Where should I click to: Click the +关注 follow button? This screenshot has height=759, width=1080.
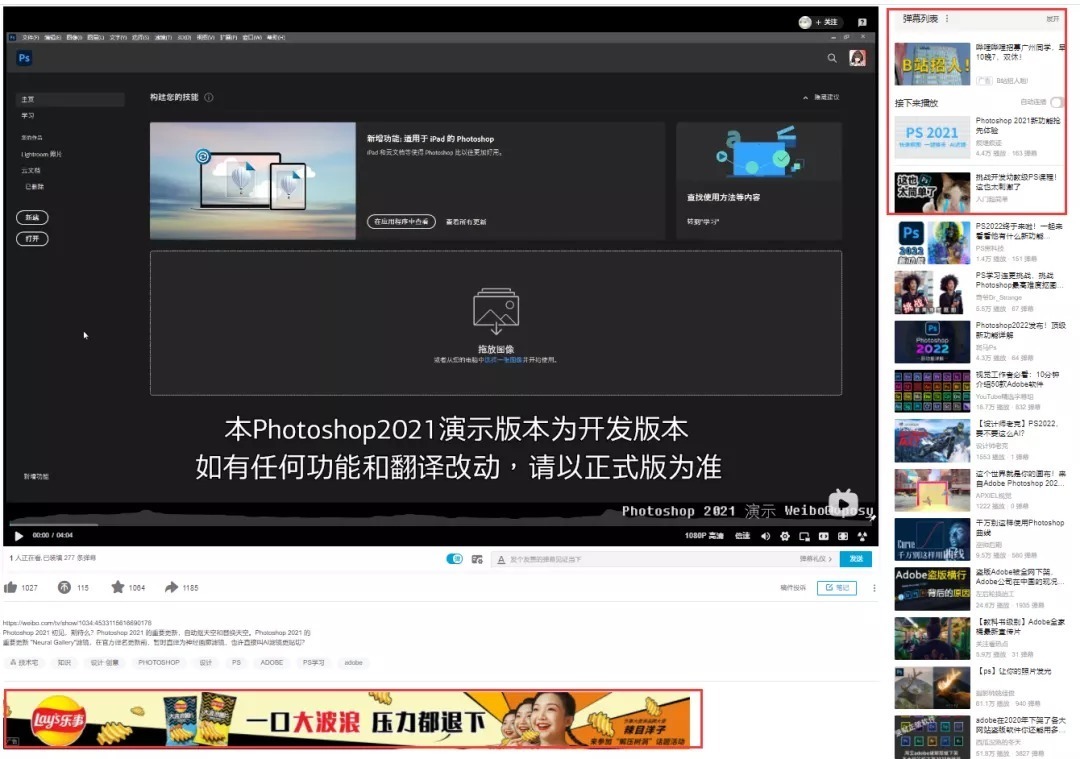point(828,22)
